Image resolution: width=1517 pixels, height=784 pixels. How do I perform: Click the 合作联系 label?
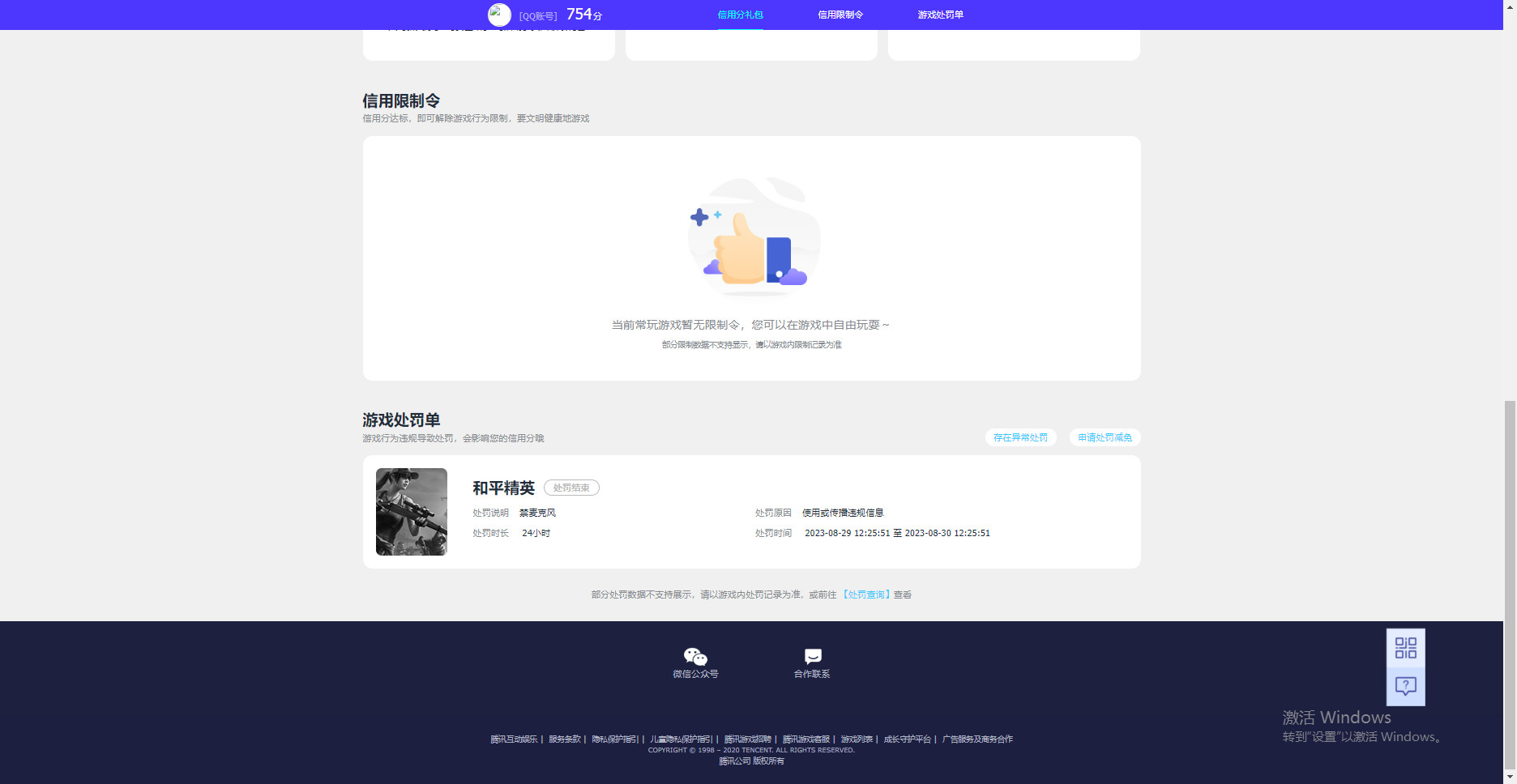(812, 674)
